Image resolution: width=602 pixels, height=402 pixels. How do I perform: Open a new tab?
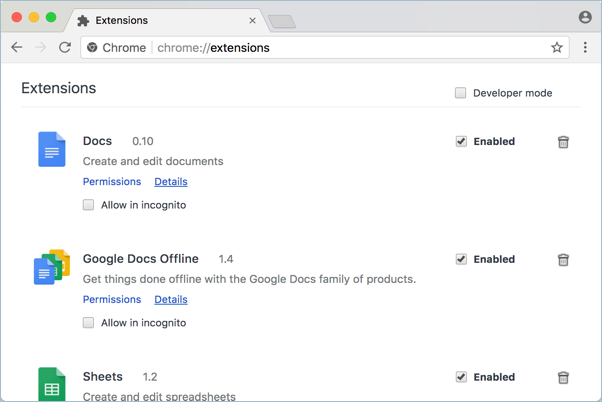tap(282, 21)
